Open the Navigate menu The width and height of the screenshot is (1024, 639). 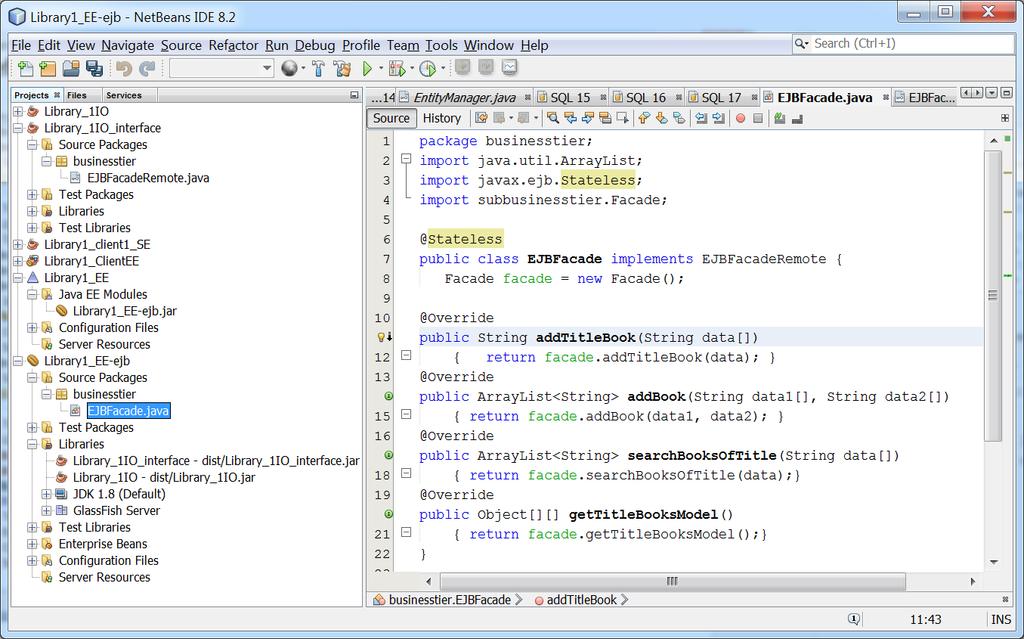tap(127, 45)
